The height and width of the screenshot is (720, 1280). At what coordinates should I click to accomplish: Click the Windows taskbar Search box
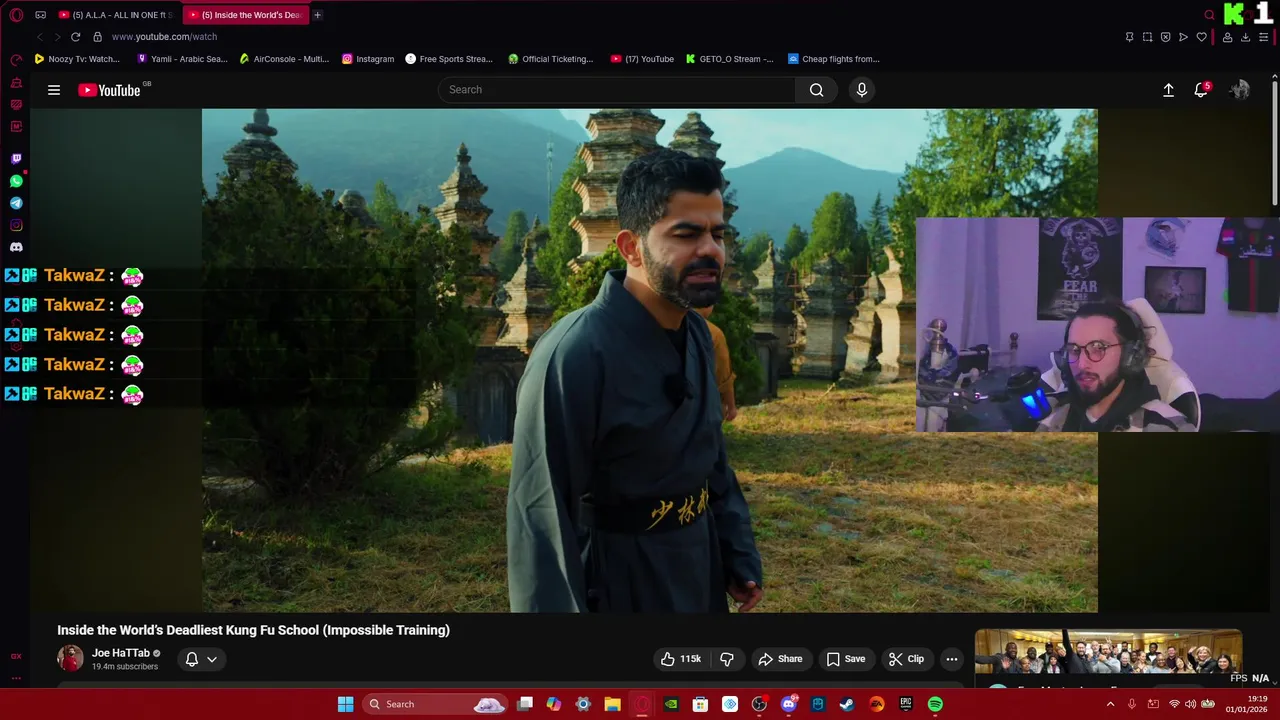tap(435, 704)
